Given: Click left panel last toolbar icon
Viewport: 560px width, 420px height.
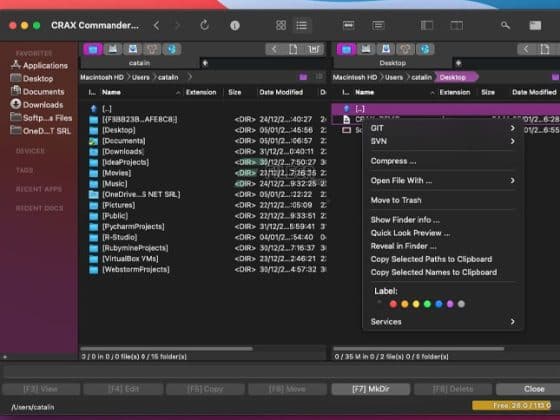Looking at the screenshot, I should pos(314,49).
